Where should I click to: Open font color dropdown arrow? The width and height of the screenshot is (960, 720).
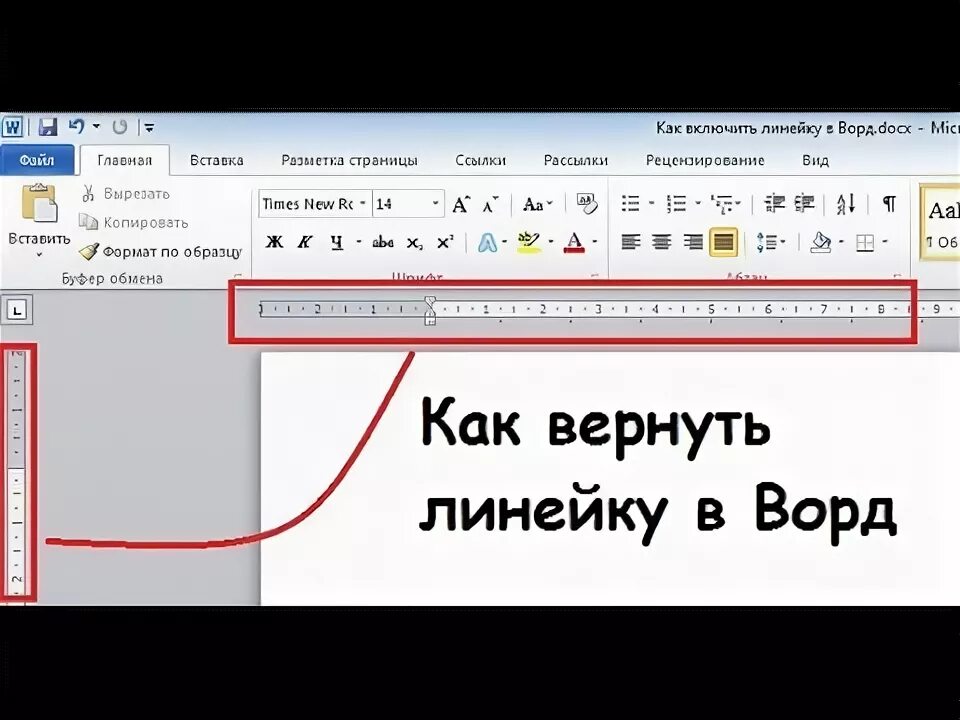click(595, 242)
